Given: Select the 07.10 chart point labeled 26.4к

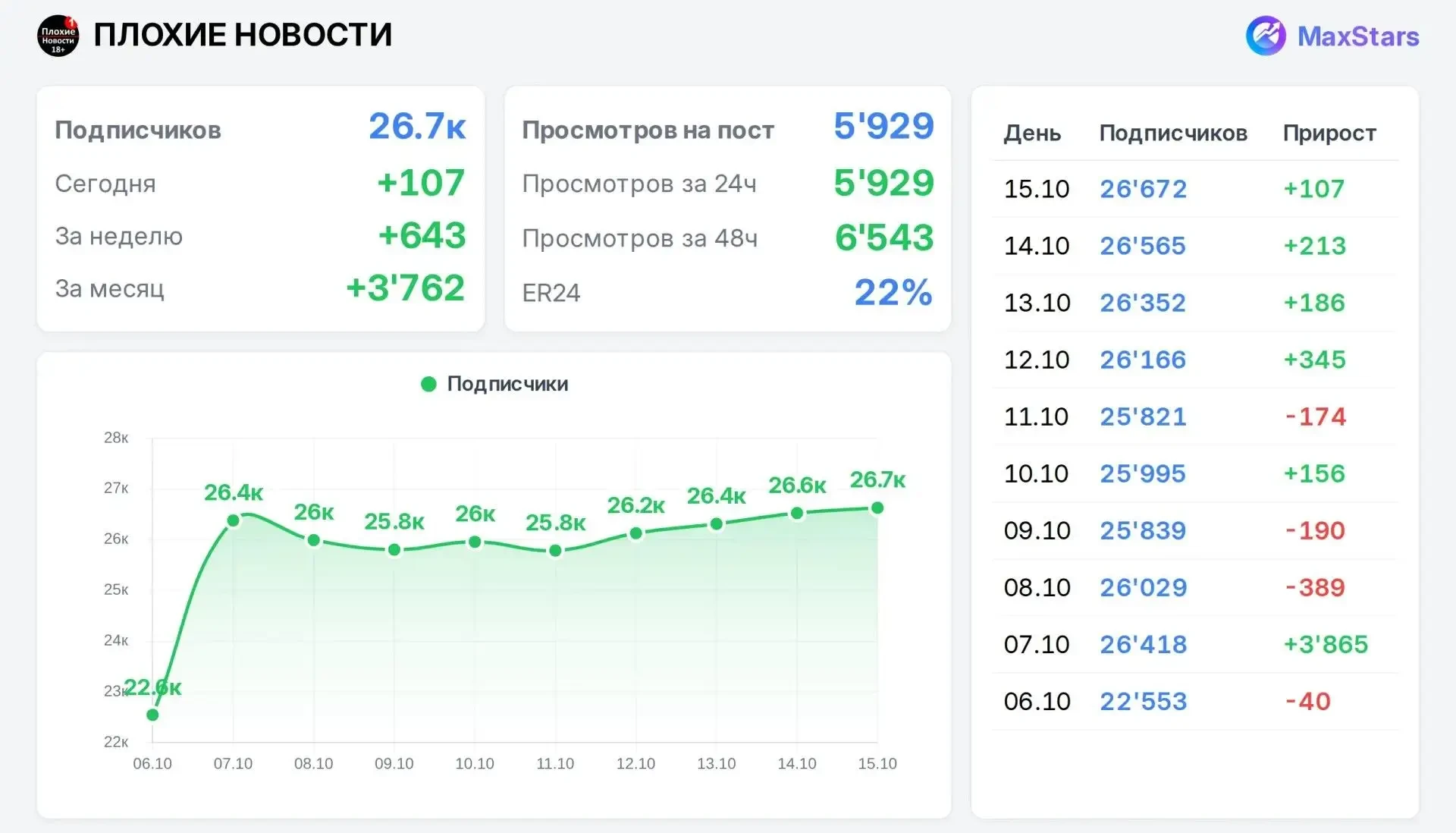Looking at the screenshot, I should pos(234,520).
